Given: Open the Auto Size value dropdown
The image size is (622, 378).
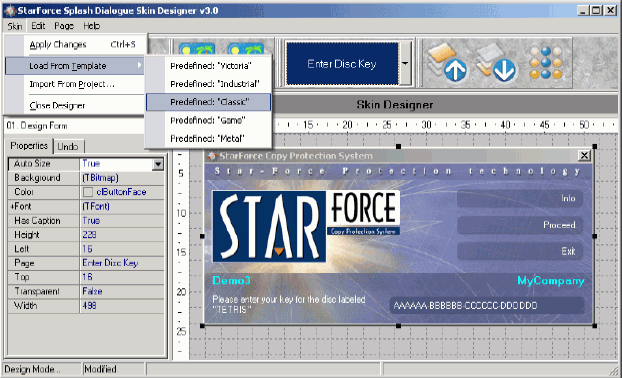Looking at the screenshot, I should [158, 164].
